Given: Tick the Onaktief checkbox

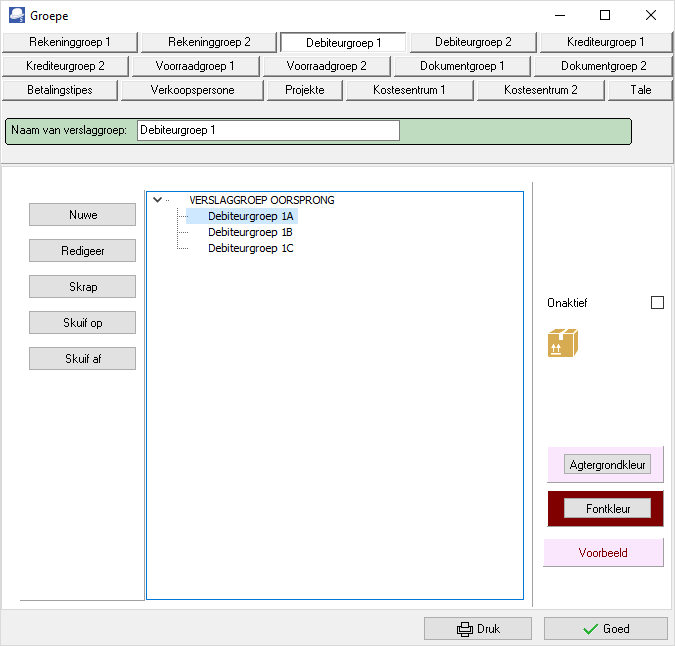Looking at the screenshot, I should [x=657, y=303].
